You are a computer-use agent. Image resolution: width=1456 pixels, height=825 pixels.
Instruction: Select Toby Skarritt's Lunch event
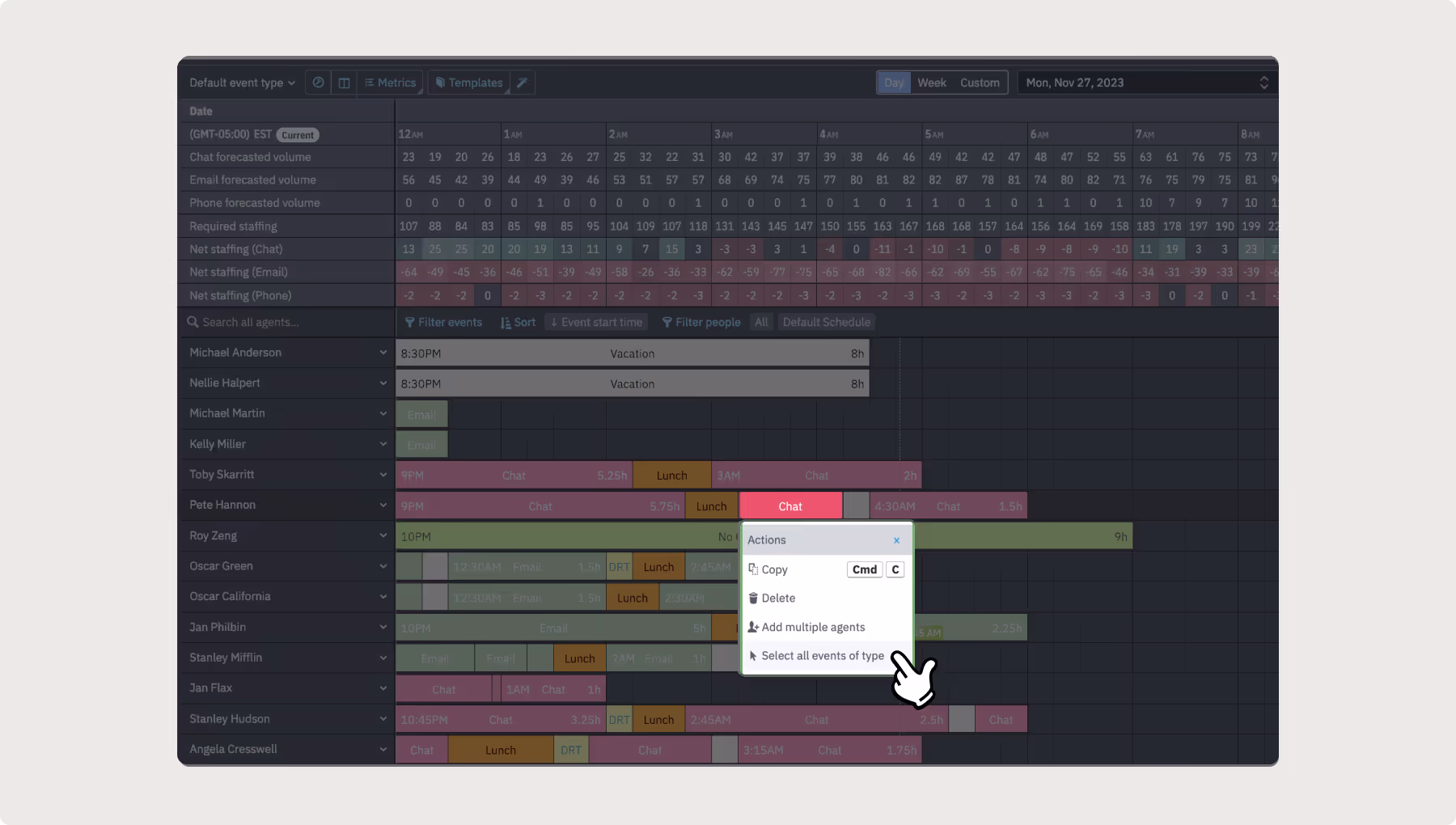(x=672, y=476)
